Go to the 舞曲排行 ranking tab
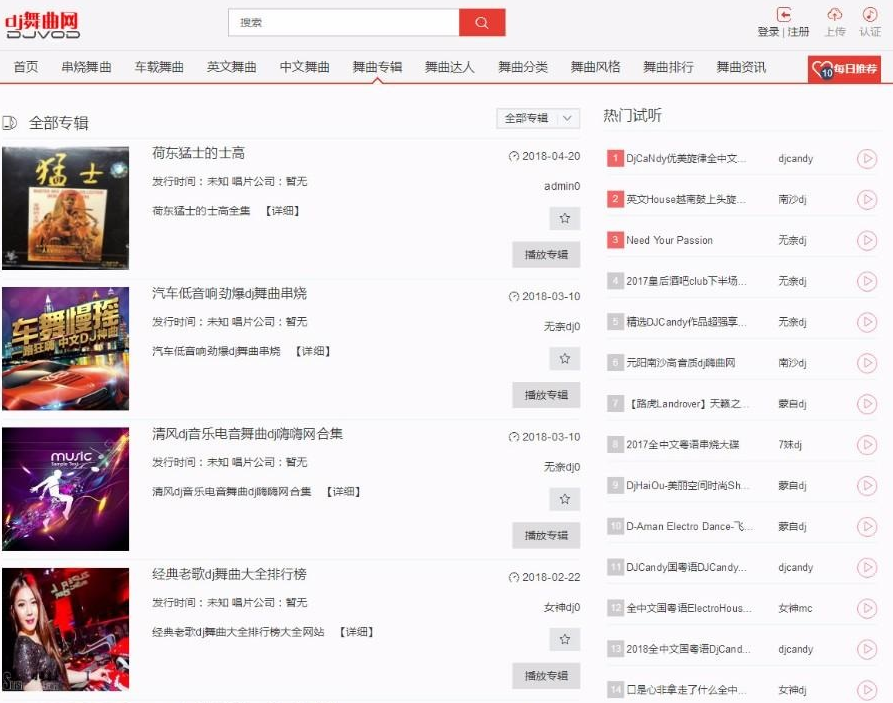Screen dimensions: 893x703 click(x=668, y=67)
